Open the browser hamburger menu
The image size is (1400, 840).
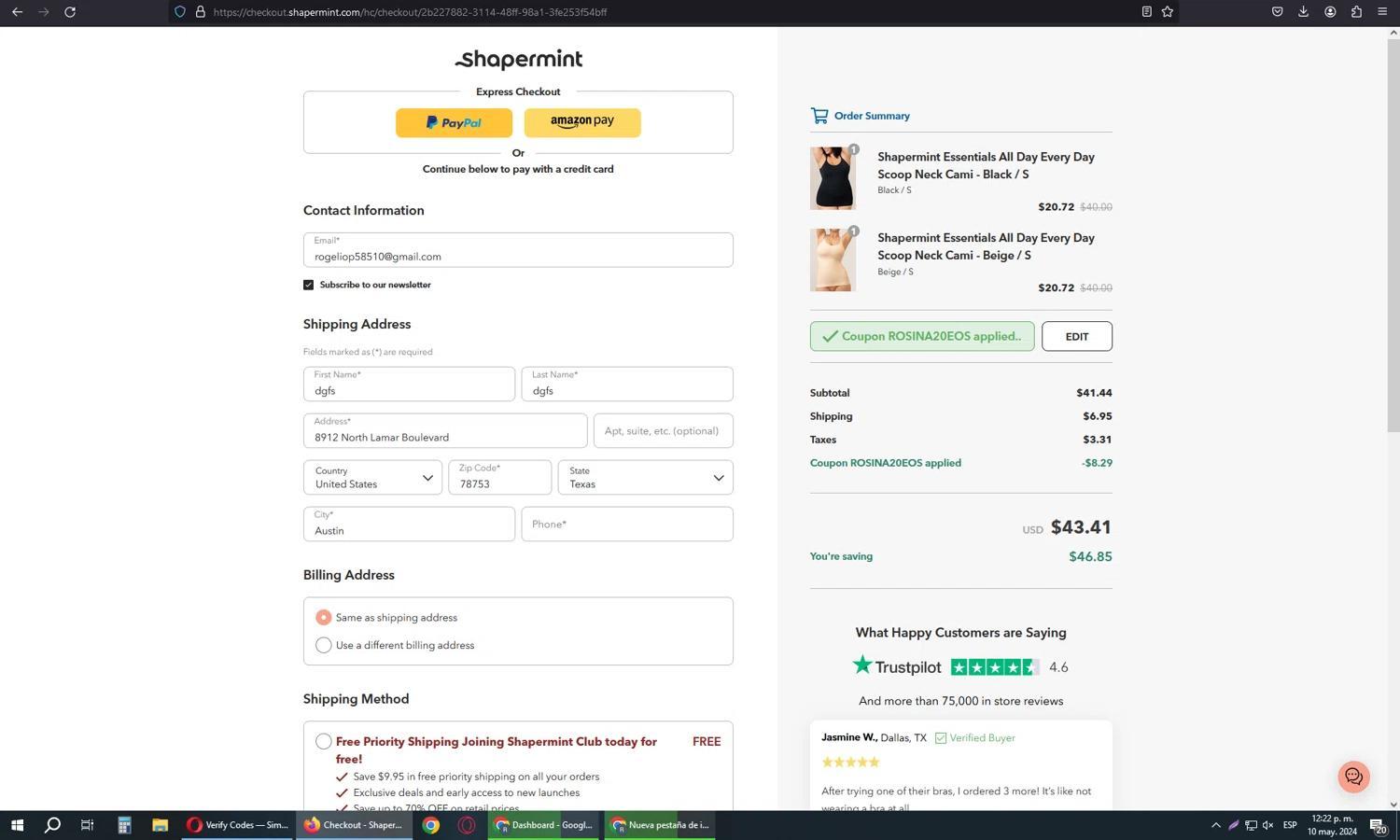pyautogui.click(x=1382, y=12)
